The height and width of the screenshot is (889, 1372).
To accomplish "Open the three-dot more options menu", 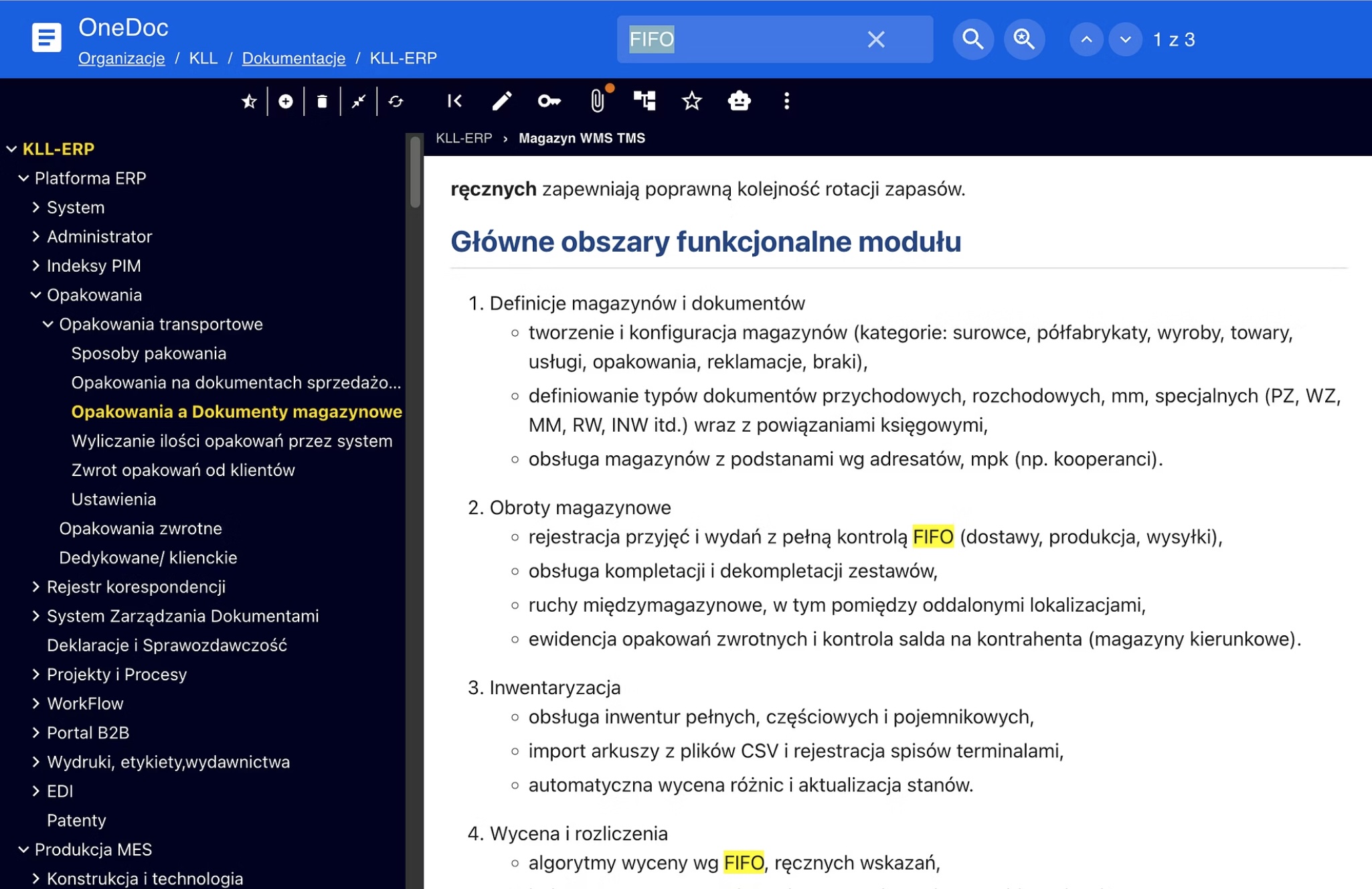I will tap(786, 101).
